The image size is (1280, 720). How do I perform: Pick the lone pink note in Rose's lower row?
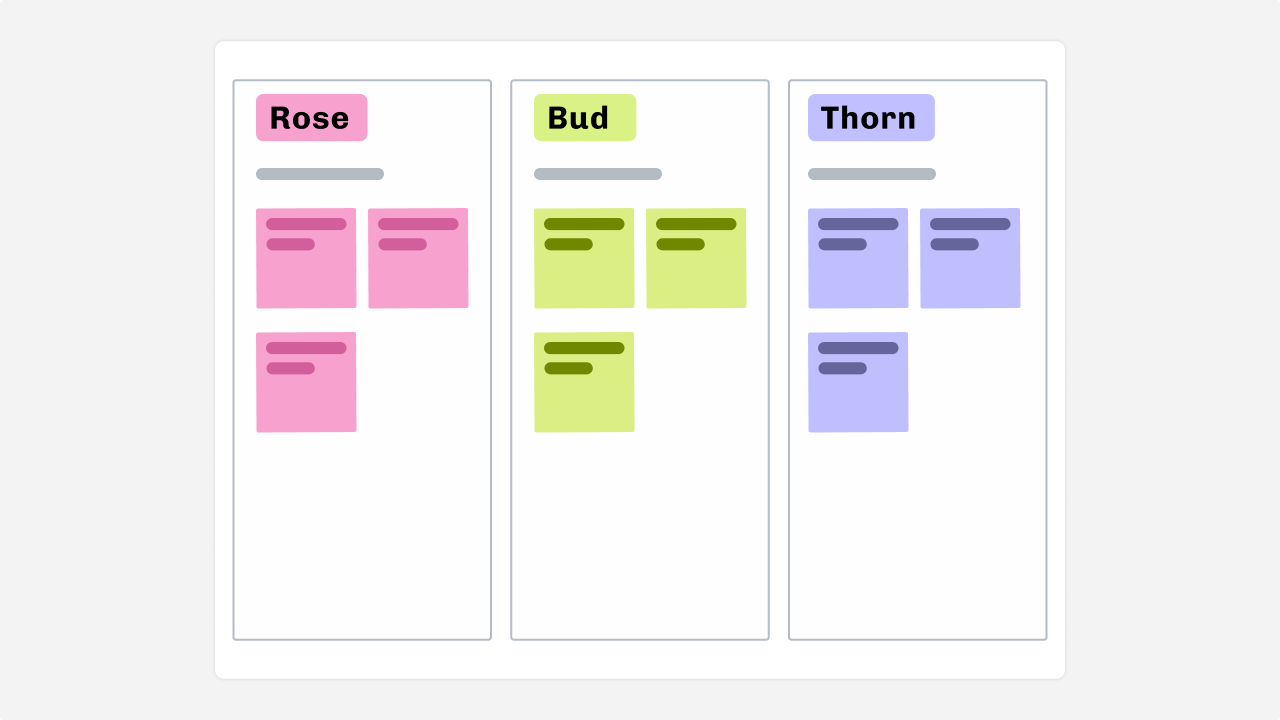[x=306, y=394]
